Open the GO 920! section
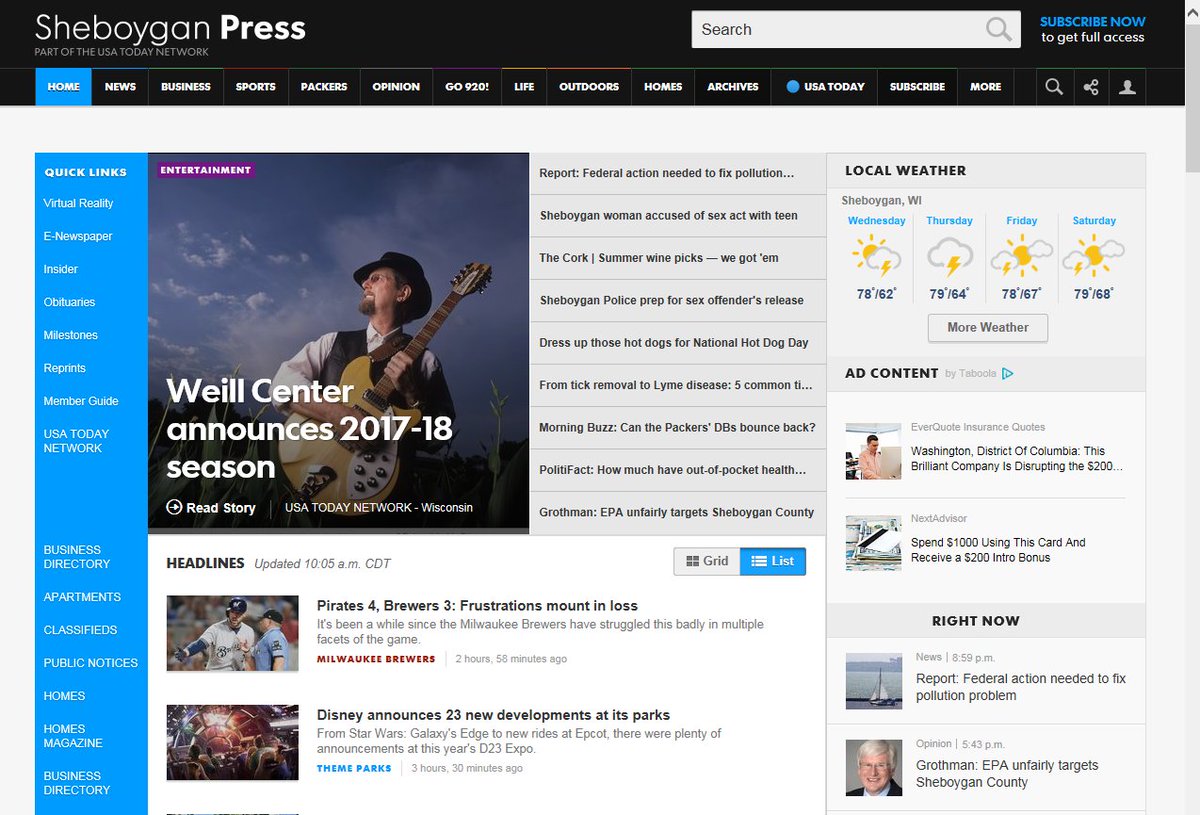Screen dimensions: 1200x815 pos(467,87)
